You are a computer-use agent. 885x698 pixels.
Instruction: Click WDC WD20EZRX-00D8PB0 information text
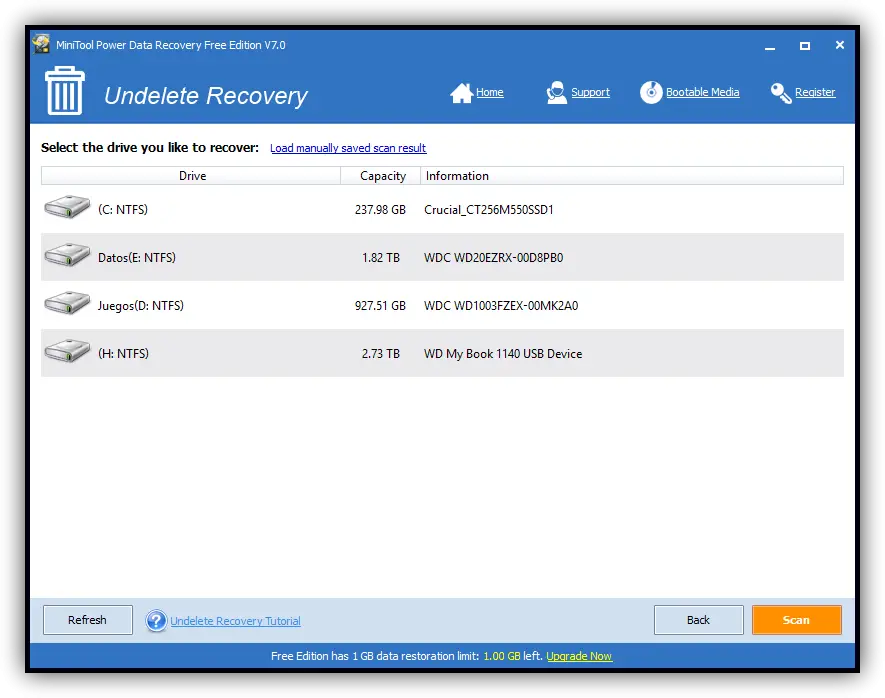(493, 257)
